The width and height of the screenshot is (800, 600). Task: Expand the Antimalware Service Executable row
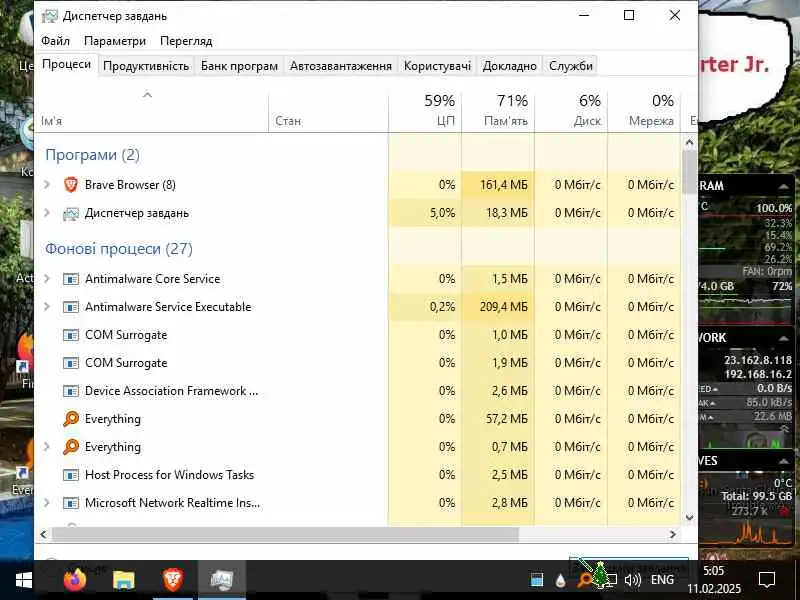coord(47,307)
